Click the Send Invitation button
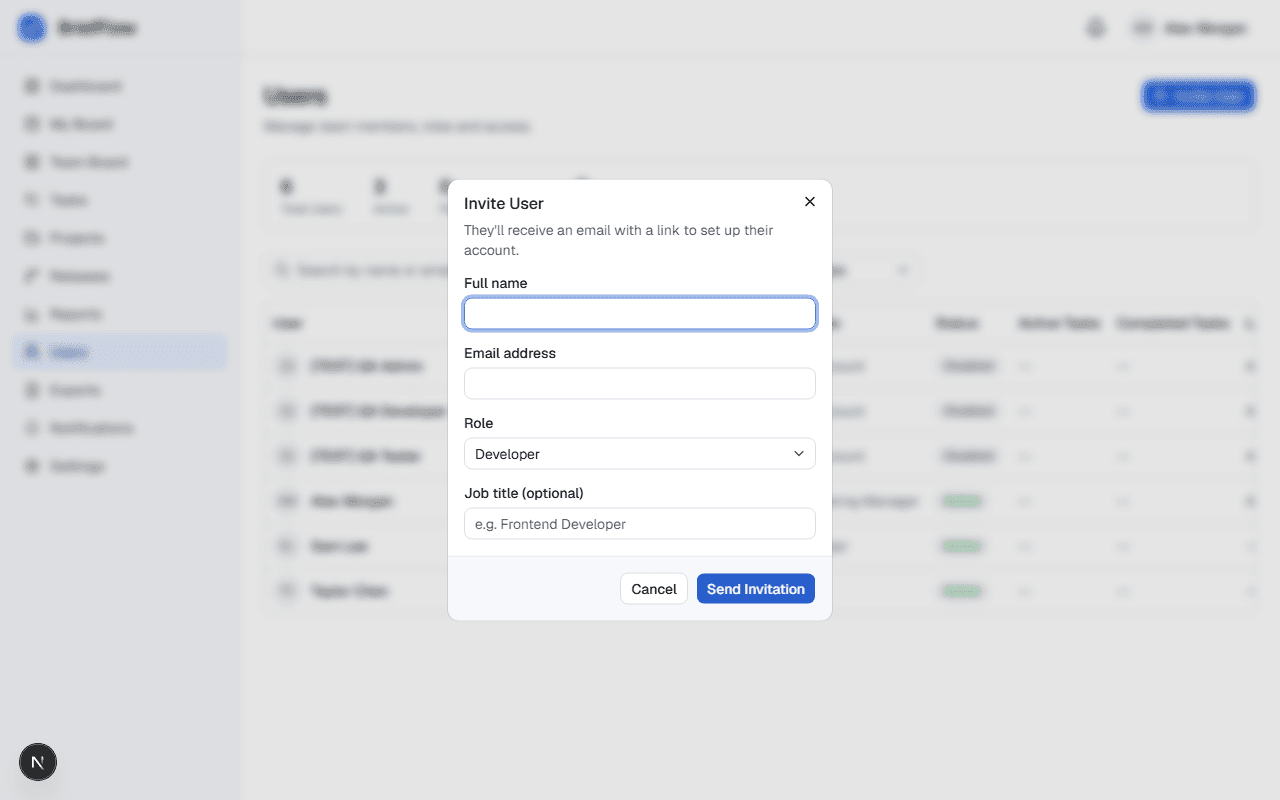The width and height of the screenshot is (1280, 800). pyautogui.click(x=756, y=589)
